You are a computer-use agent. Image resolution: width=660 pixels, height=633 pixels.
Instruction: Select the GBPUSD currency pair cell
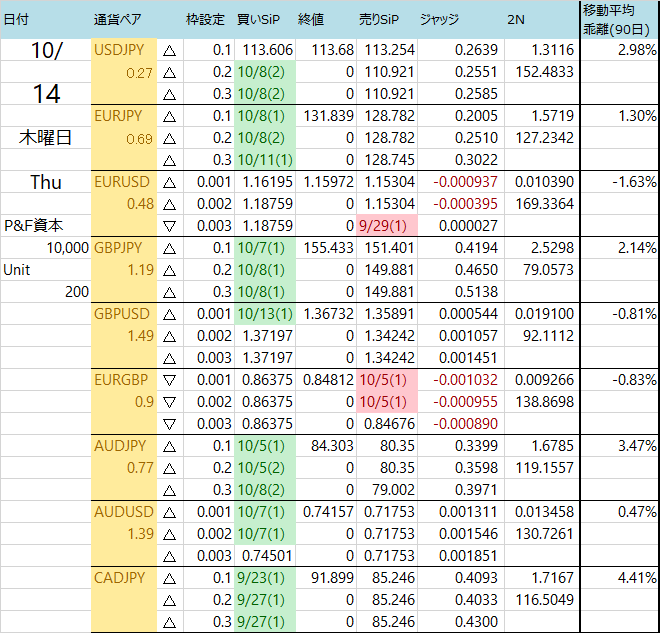coord(124,314)
